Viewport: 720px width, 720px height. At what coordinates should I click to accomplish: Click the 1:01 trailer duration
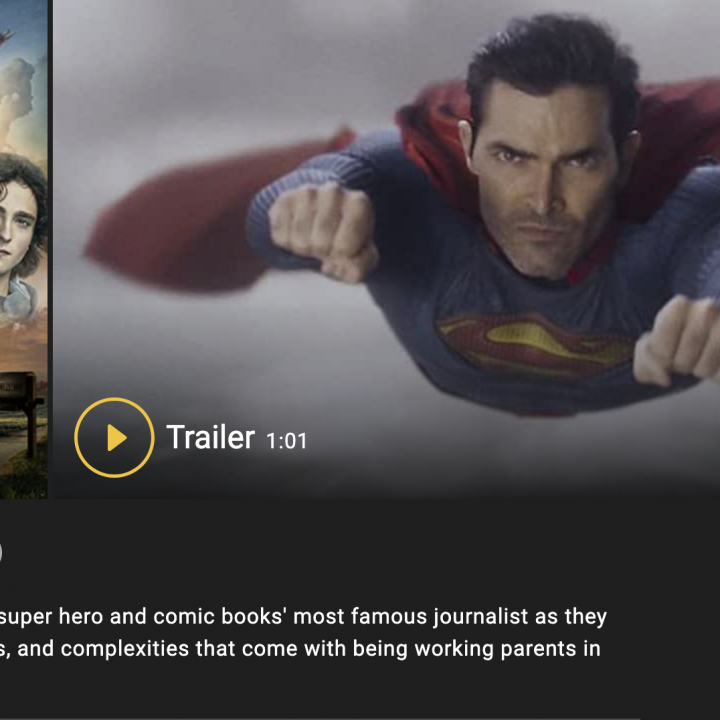pyautogui.click(x=286, y=441)
